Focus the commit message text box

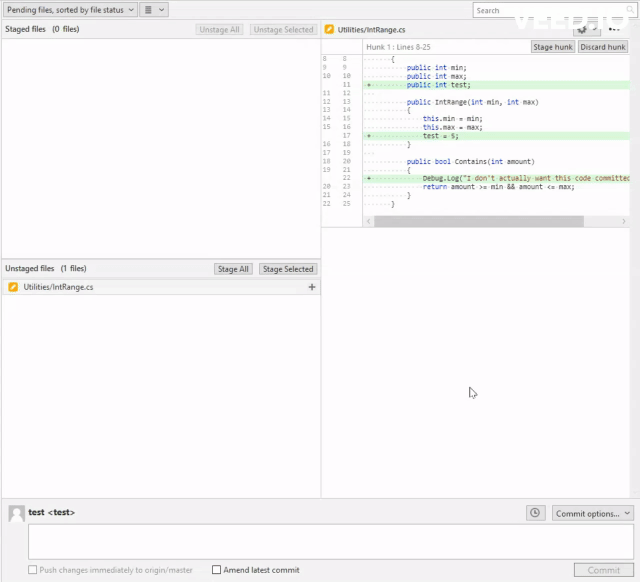coord(331,542)
